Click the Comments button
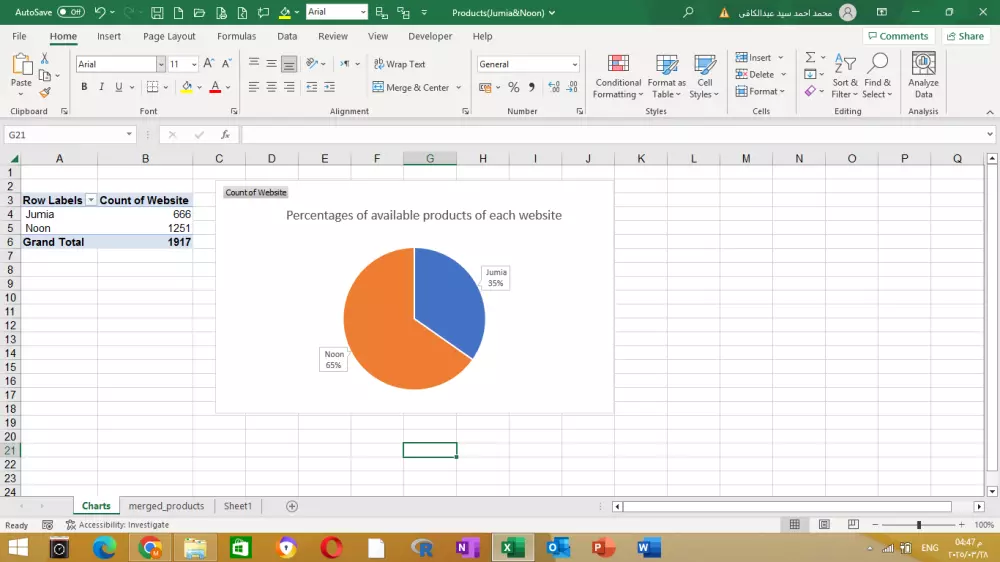This screenshot has width=1000, height=562. point(897,36)
